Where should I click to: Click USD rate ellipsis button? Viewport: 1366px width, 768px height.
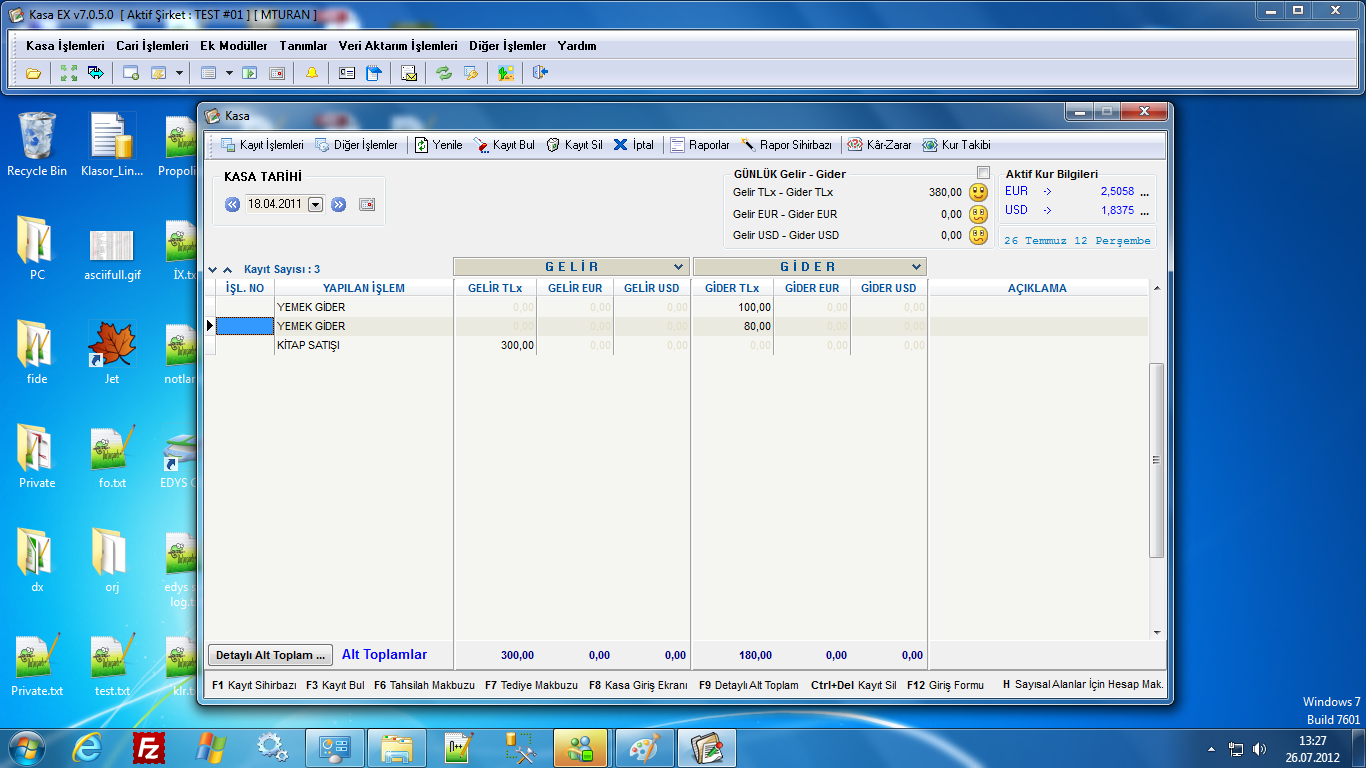coord(1145,210)
